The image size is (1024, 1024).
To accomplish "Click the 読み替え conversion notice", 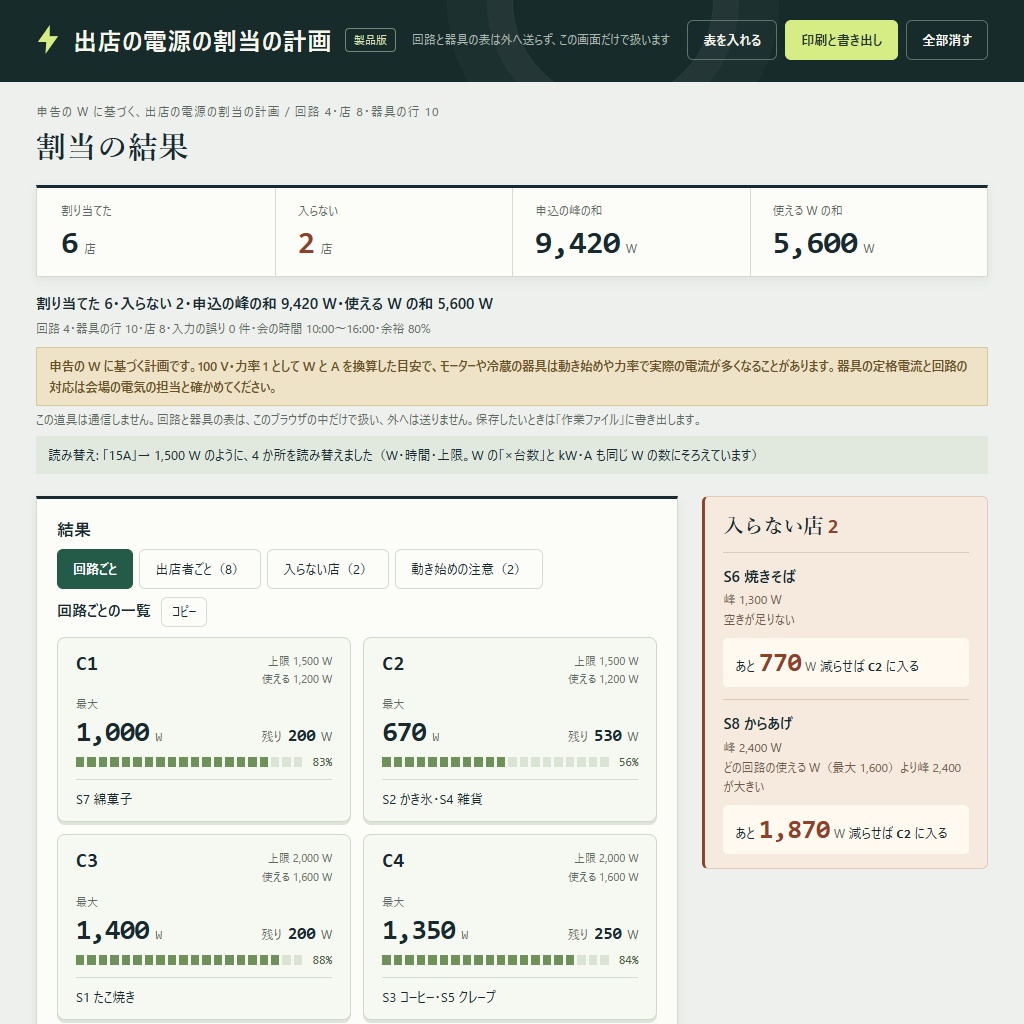I will coord(512,455).
